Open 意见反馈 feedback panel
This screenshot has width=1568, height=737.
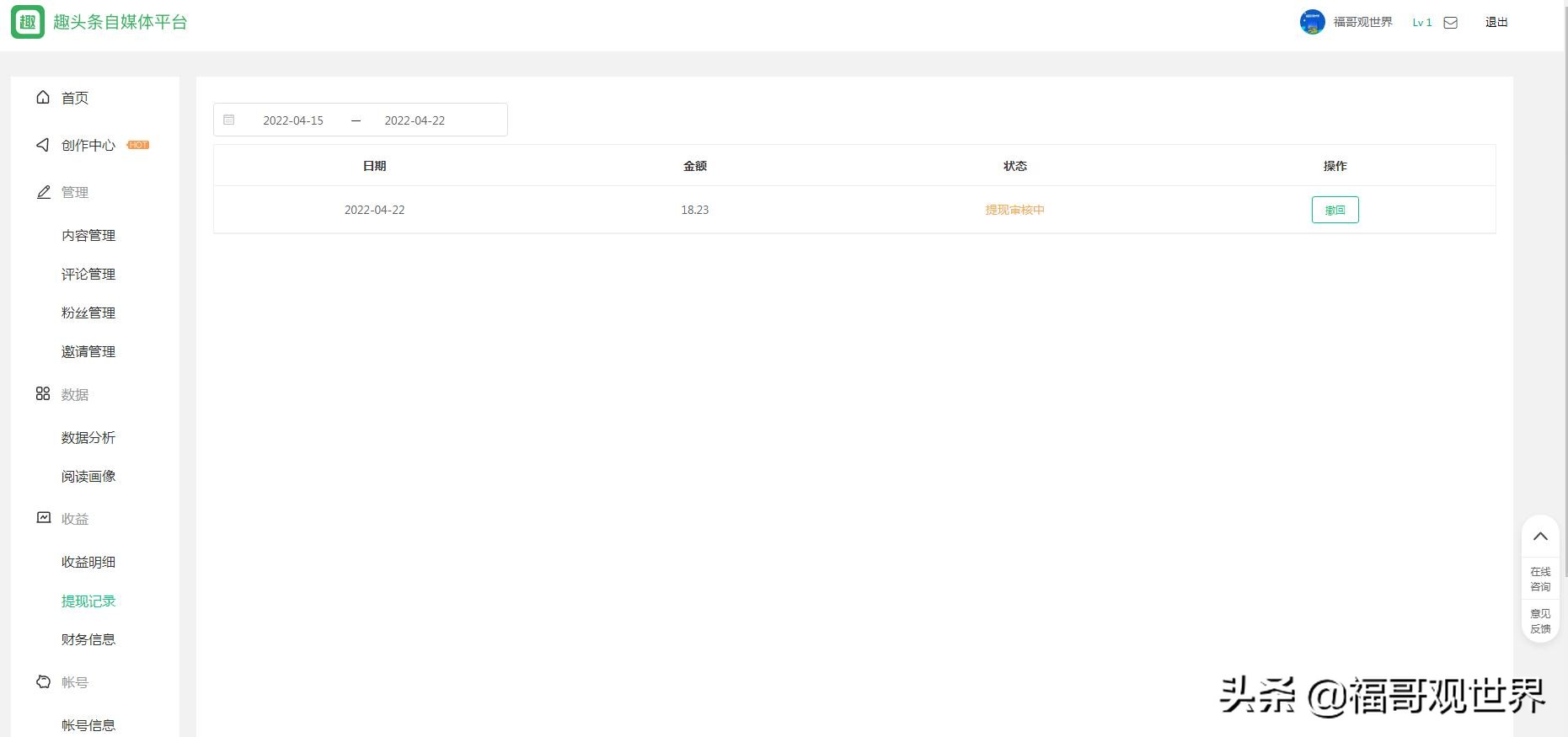tap(1540, 621)
